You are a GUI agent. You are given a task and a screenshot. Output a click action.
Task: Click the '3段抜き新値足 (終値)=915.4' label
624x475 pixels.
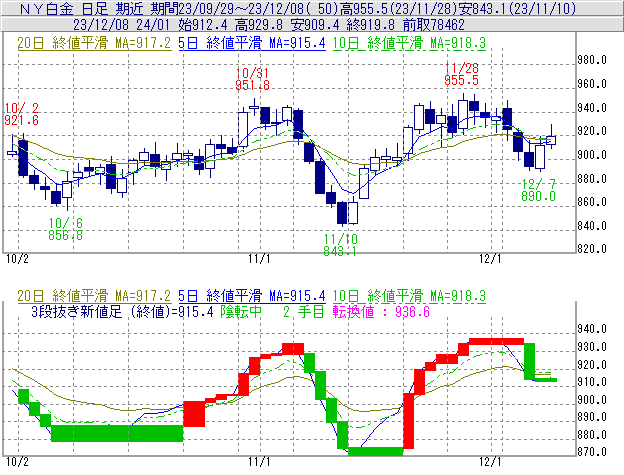pyautogui.click(x=122, y=311)
